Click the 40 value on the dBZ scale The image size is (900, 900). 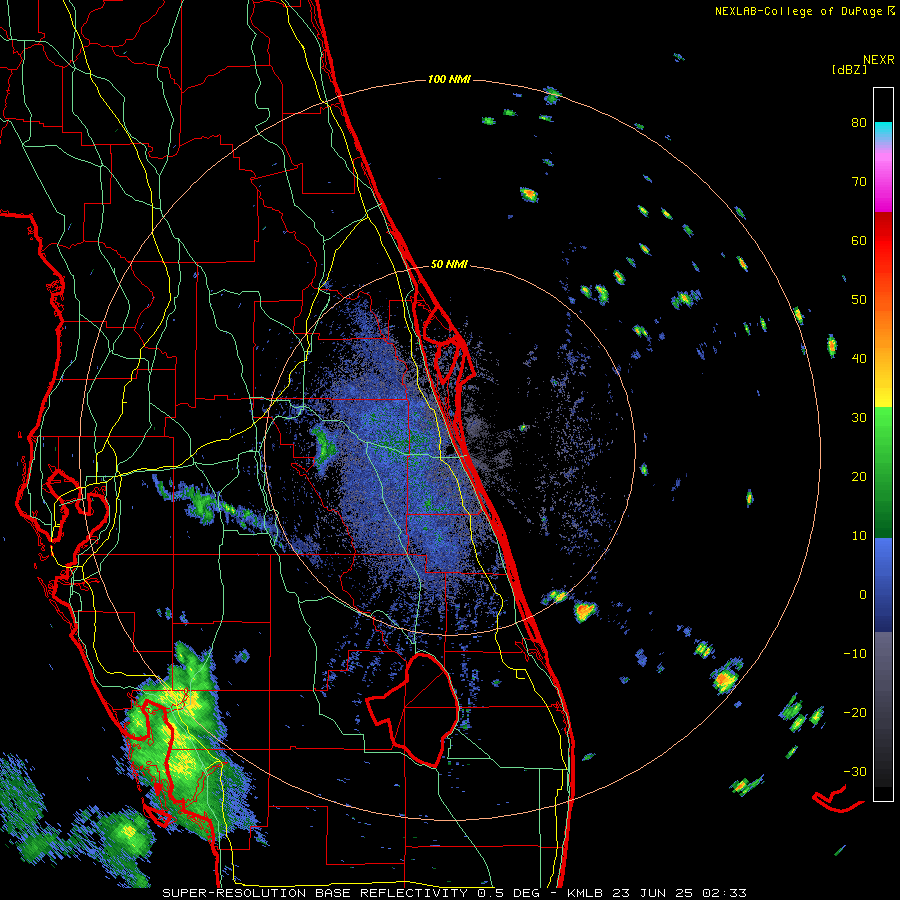coord(859,359)
